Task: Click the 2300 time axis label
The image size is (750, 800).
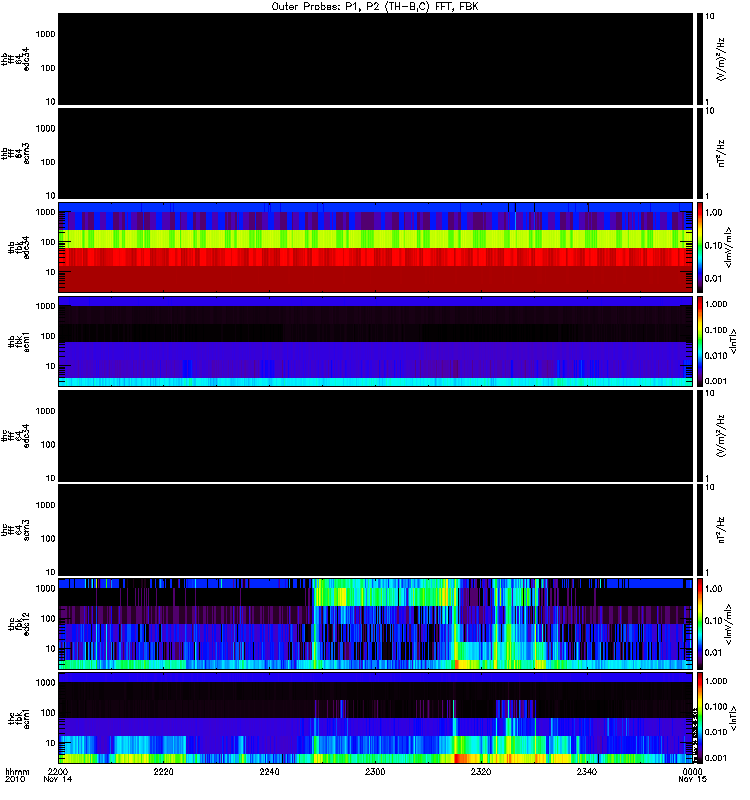Action: [x=375, y=771]
